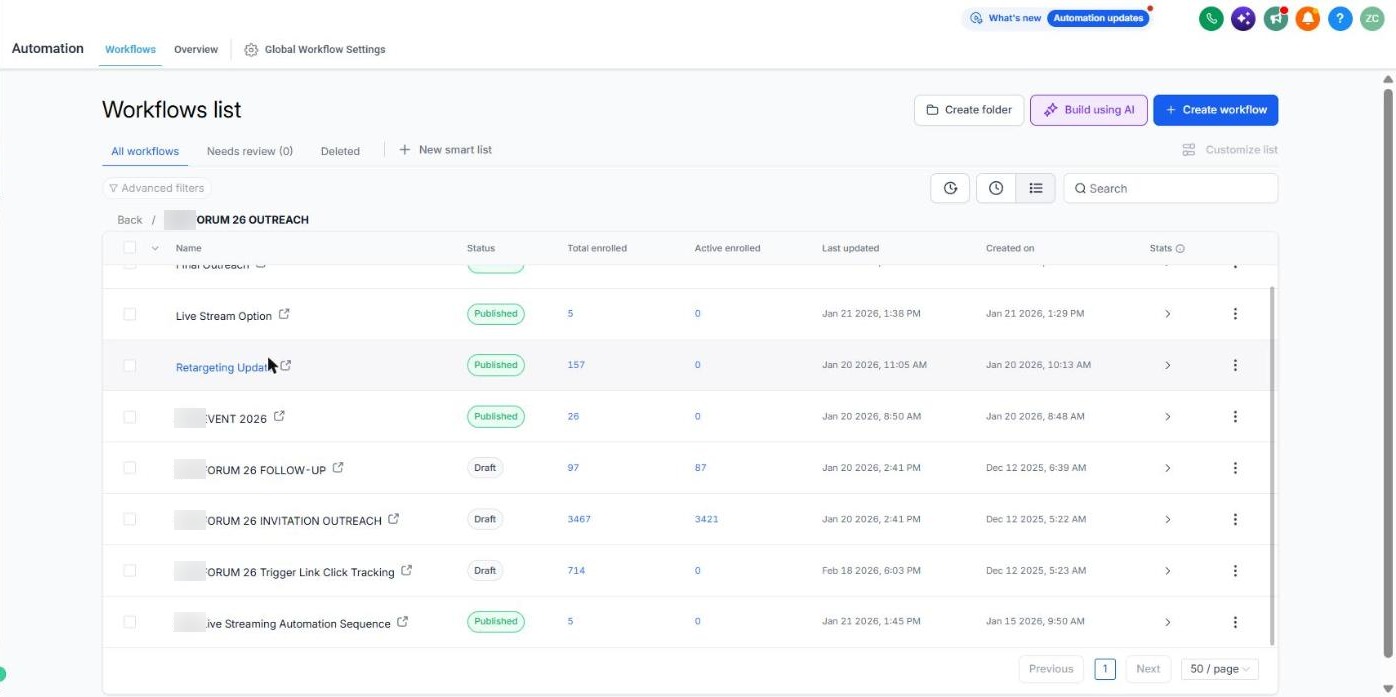Image resolution: width=1396 pixels, height=697 pixels.
Task: Open INVITATION OUTREACH external link icon
Action: (393, 519)
